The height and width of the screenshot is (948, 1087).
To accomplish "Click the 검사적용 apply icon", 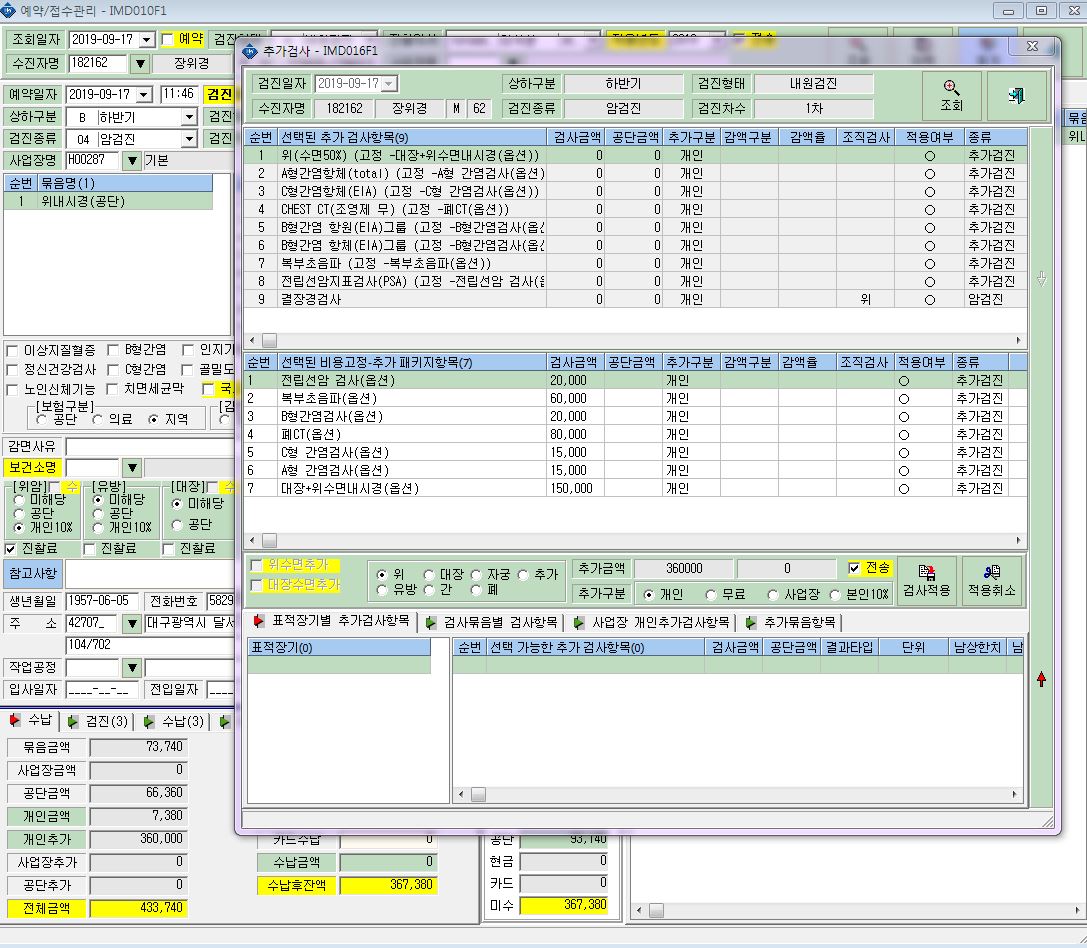I will pos(926,572).
